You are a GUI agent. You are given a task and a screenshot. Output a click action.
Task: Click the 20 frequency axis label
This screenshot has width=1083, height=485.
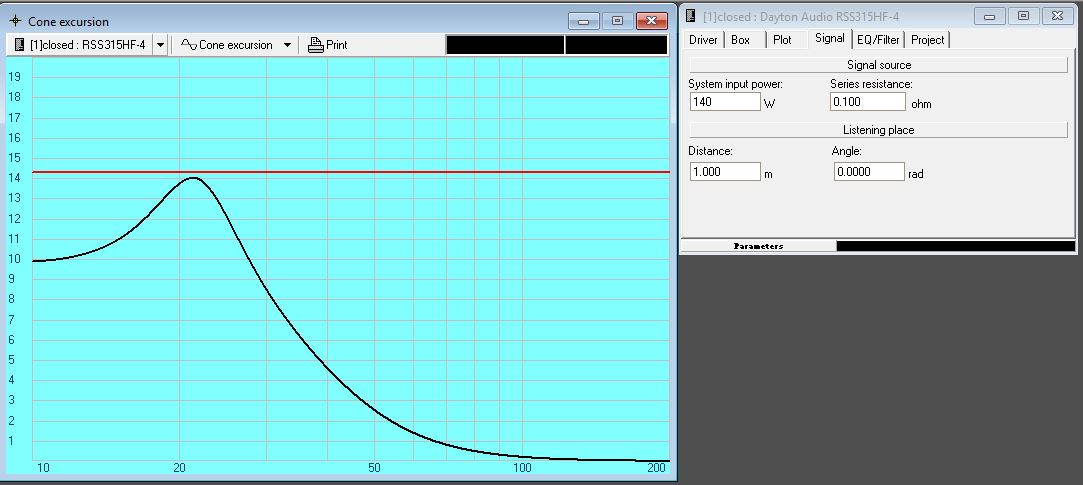pos(180,468)
